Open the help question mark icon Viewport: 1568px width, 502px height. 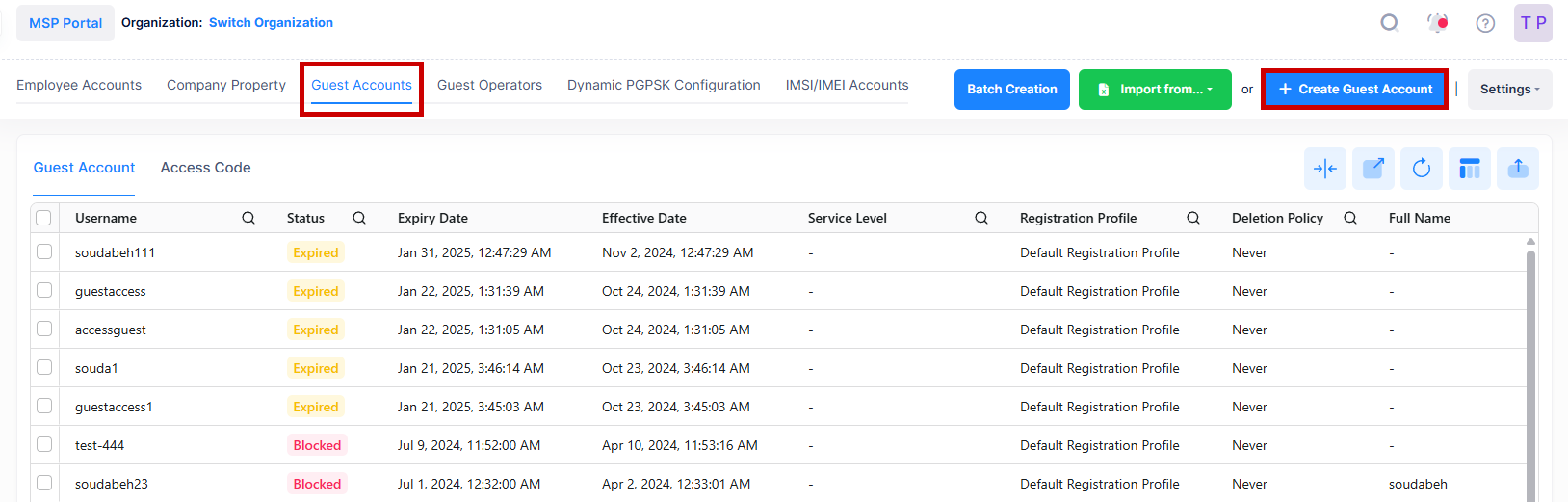click(x=1485, y=23)
